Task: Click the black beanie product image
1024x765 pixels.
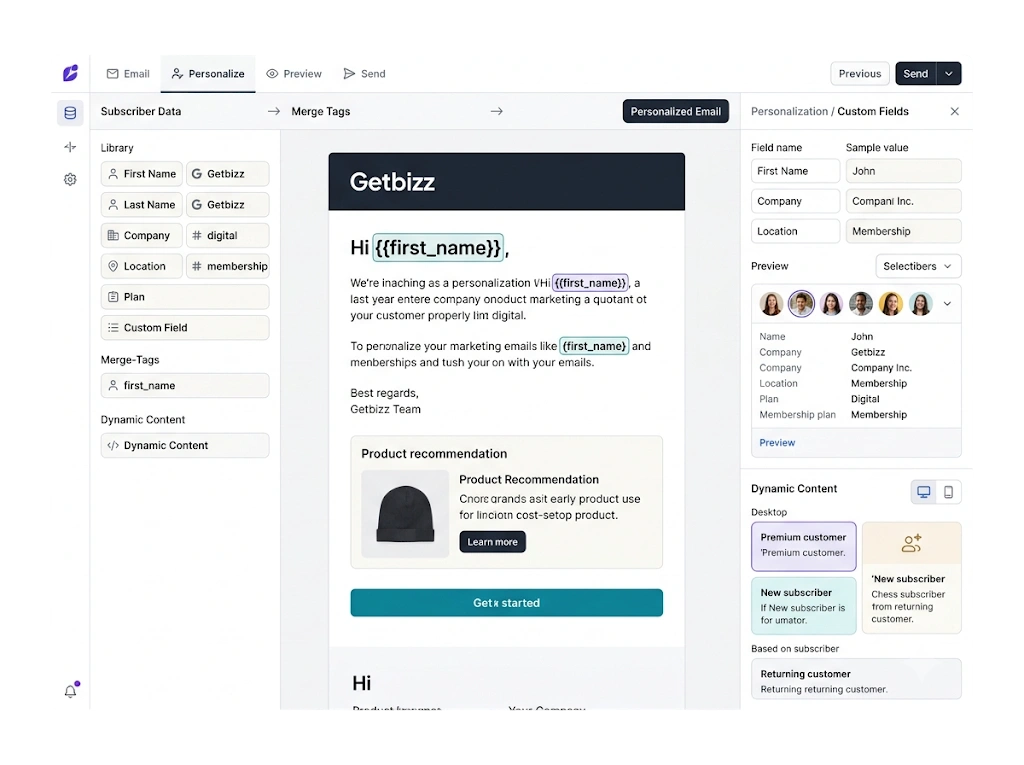Action: (x=405, y=513)
